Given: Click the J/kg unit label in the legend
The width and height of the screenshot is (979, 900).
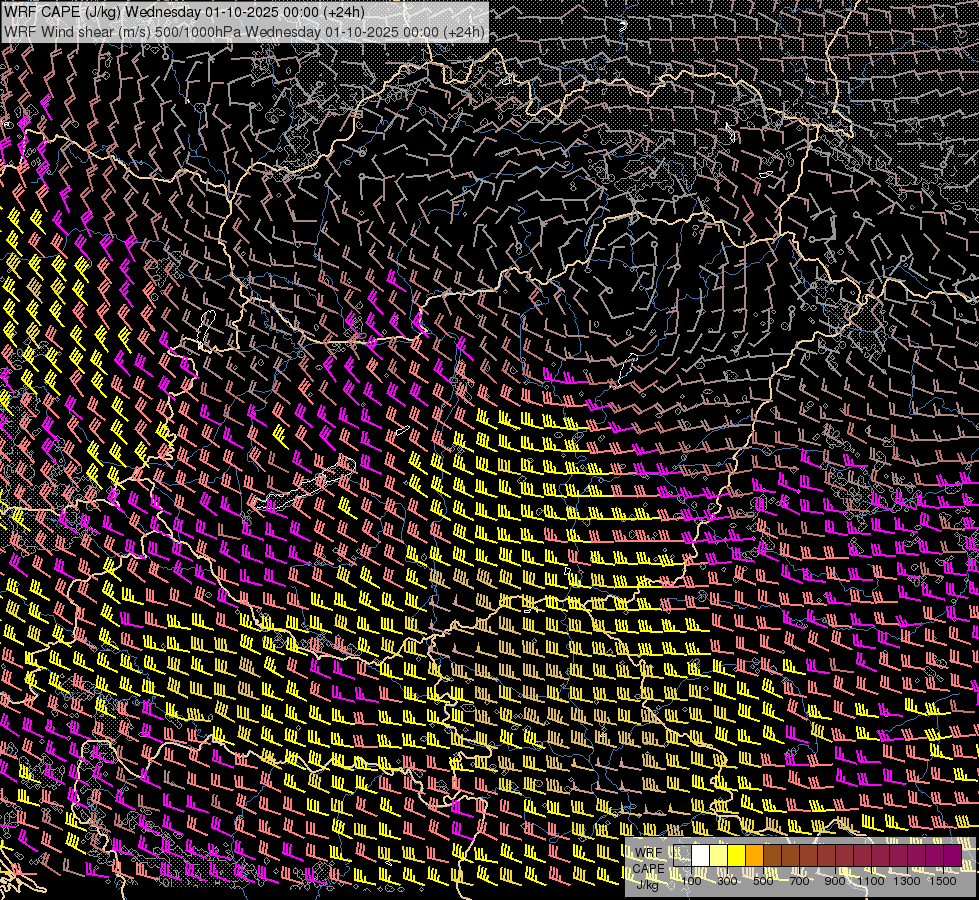Looking at the screenshot, I should 648,885.
